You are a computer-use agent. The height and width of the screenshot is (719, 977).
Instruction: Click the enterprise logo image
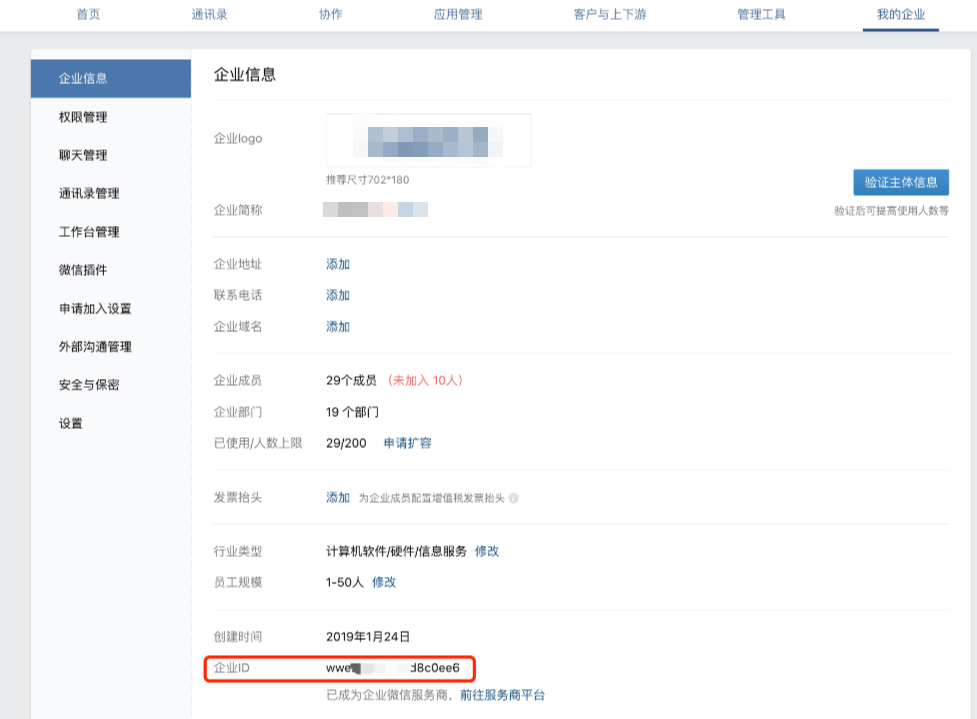[428, 140]
